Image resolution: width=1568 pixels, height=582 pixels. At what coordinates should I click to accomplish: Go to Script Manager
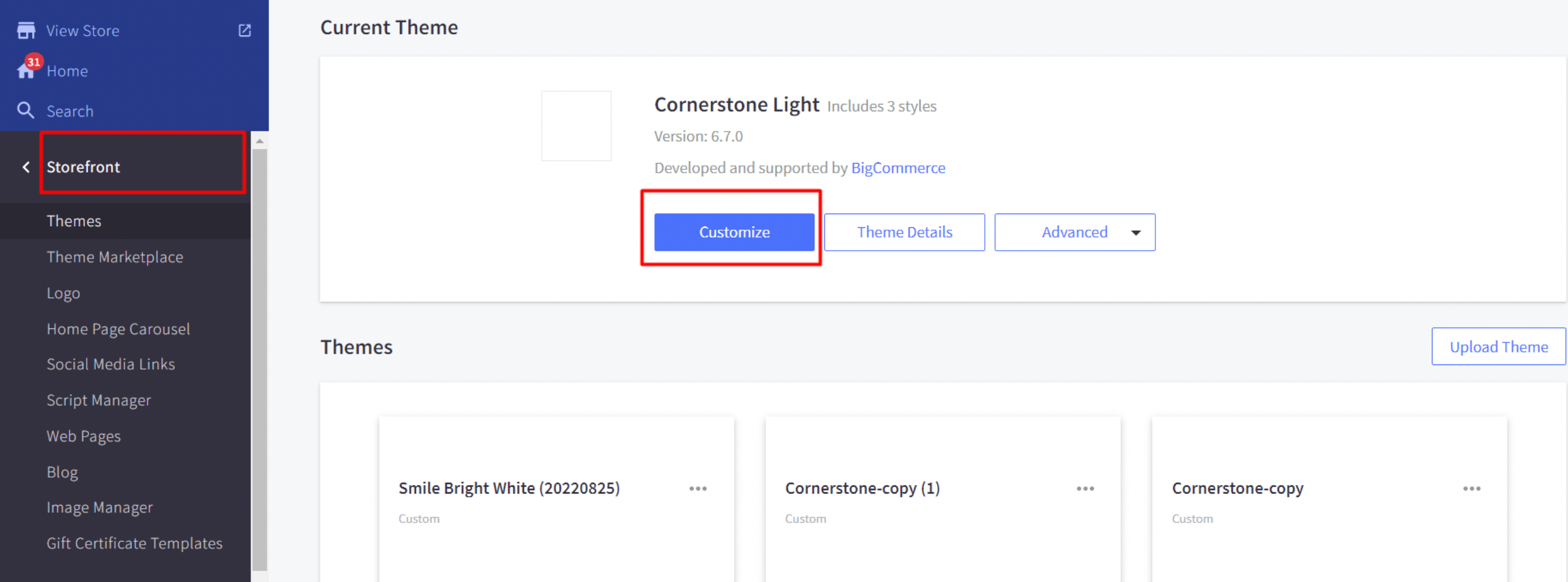(99, 400)
